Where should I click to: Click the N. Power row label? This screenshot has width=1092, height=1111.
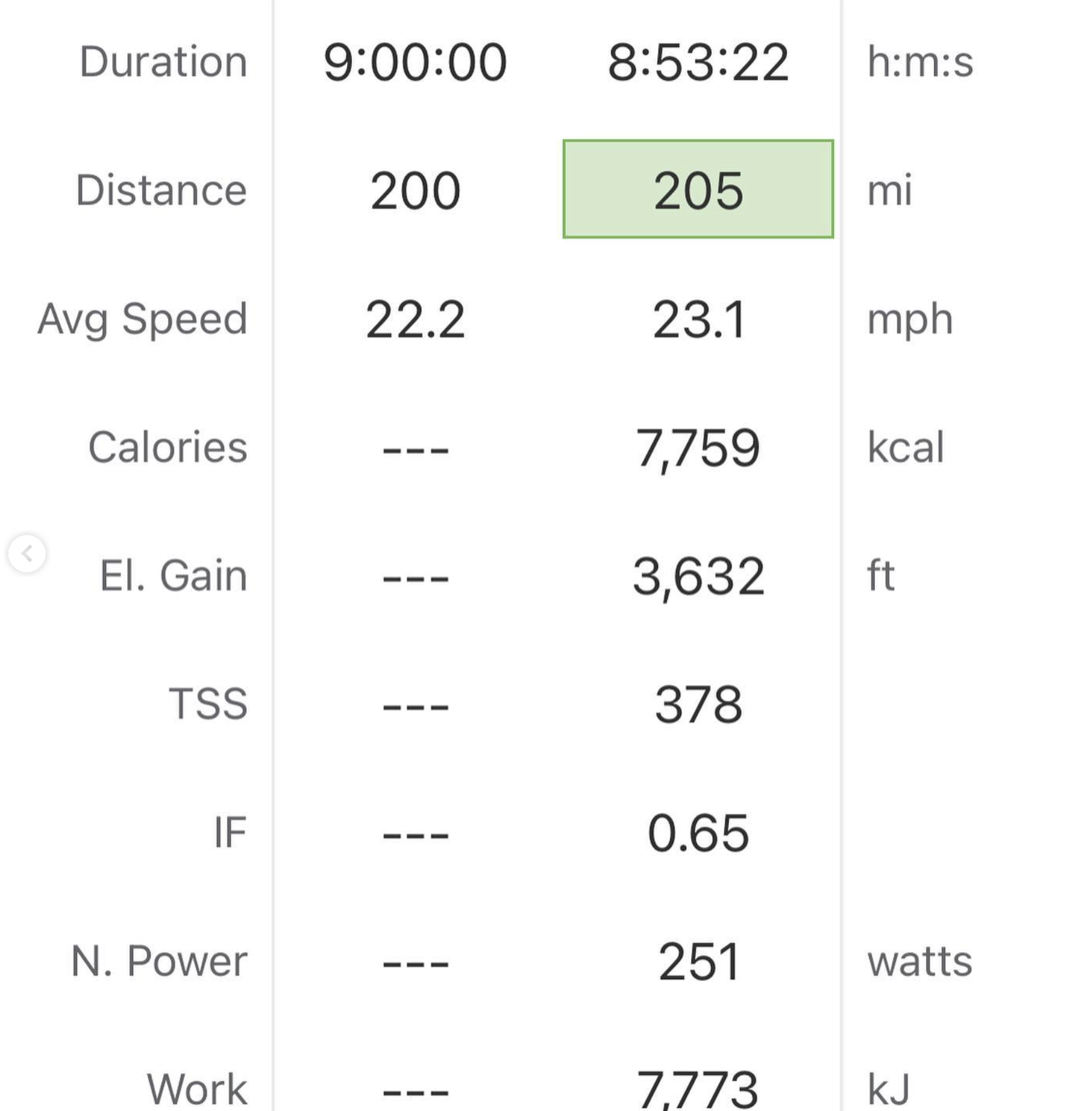point(160,962)
